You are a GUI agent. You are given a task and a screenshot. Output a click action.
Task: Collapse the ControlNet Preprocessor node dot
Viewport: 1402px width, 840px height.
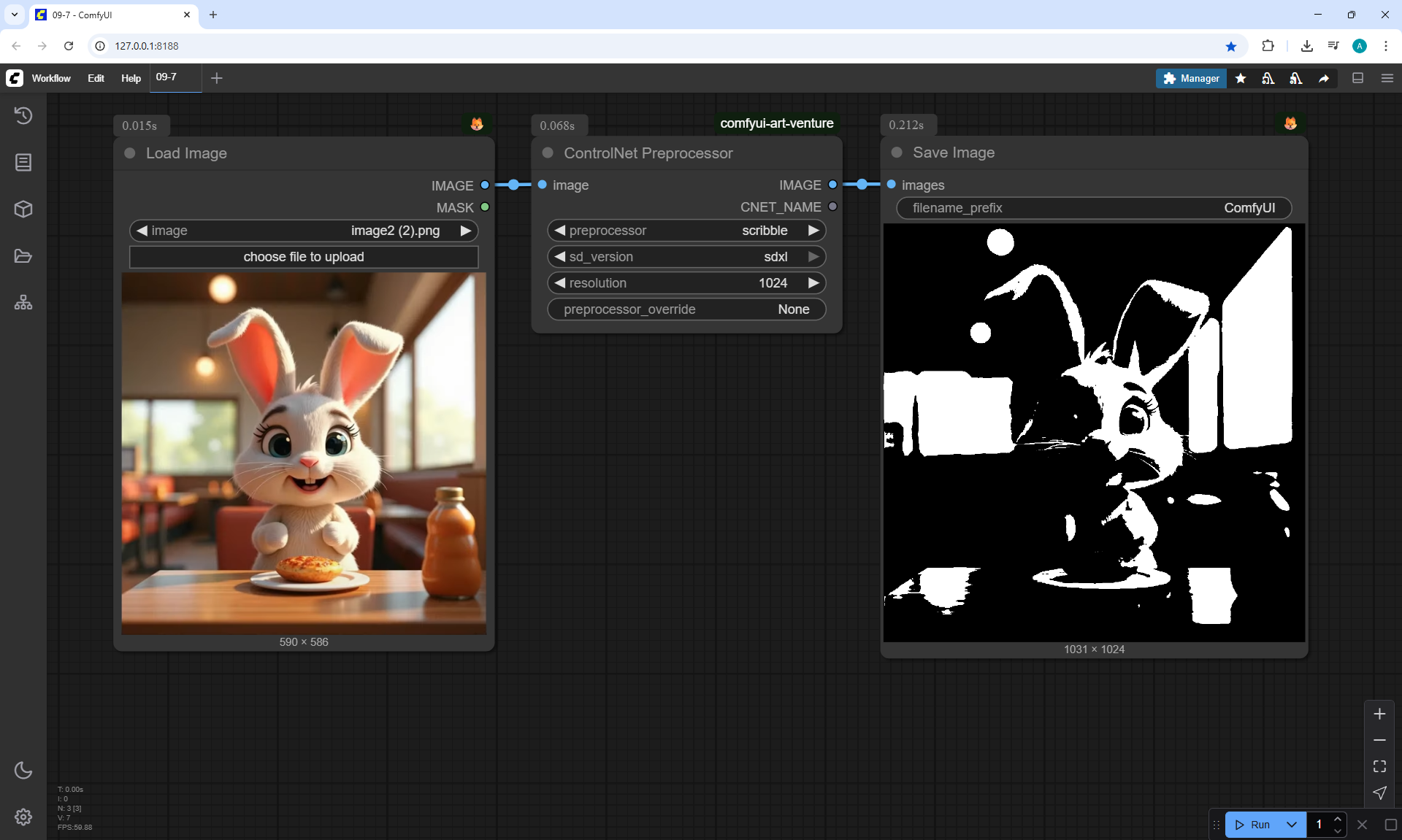click(548, 153)
